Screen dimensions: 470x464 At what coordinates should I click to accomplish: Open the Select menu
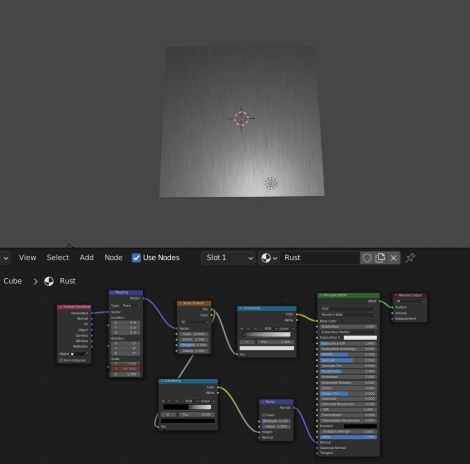(x=58, y=258)
